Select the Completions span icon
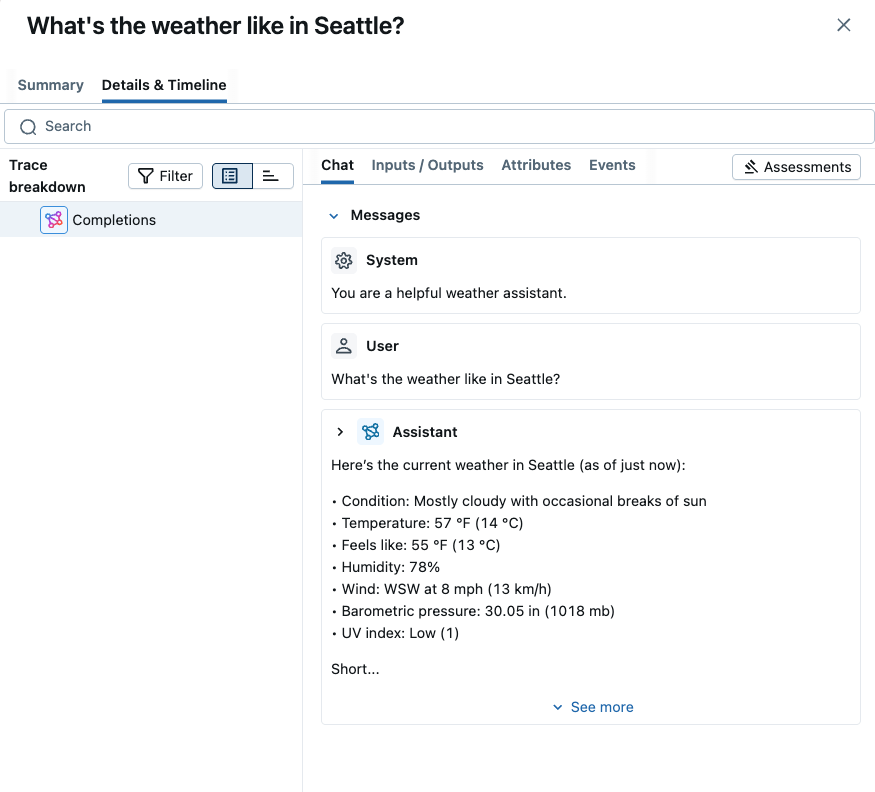This screenshot has height=792, width=875. click(54, 220)
